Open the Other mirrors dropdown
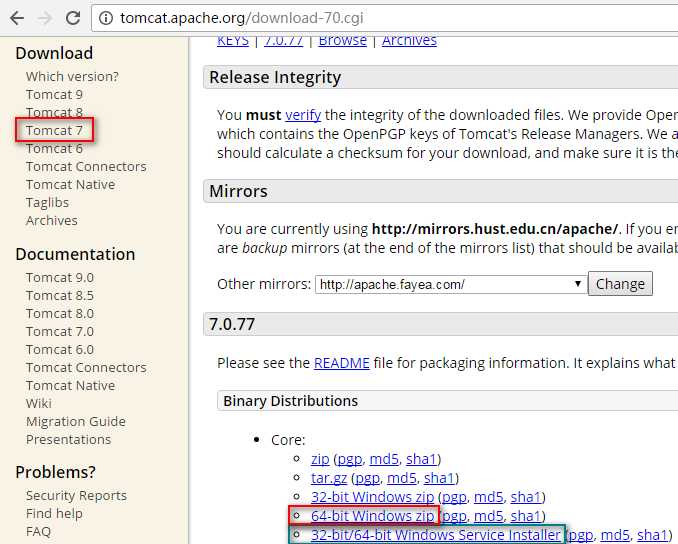The image size is (678, 544). tap(451, 284)
